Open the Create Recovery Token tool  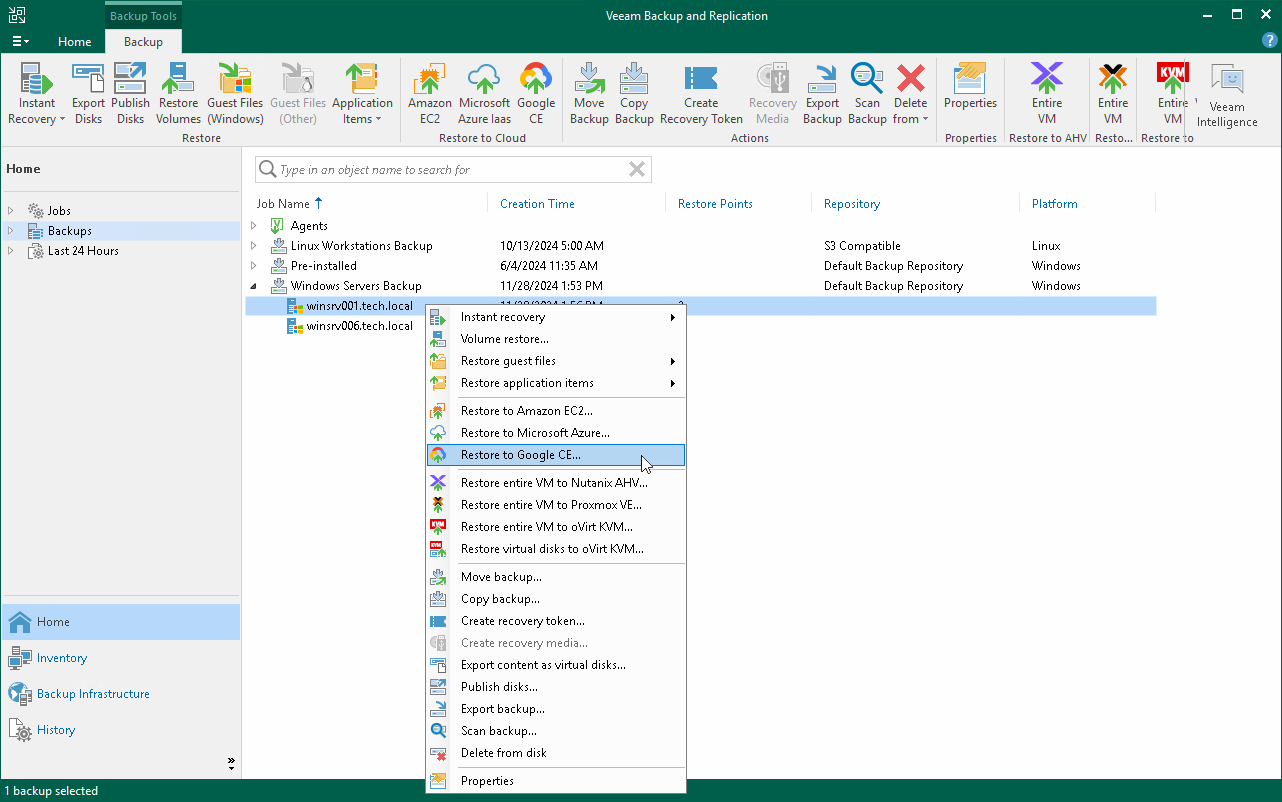[701, 90]
